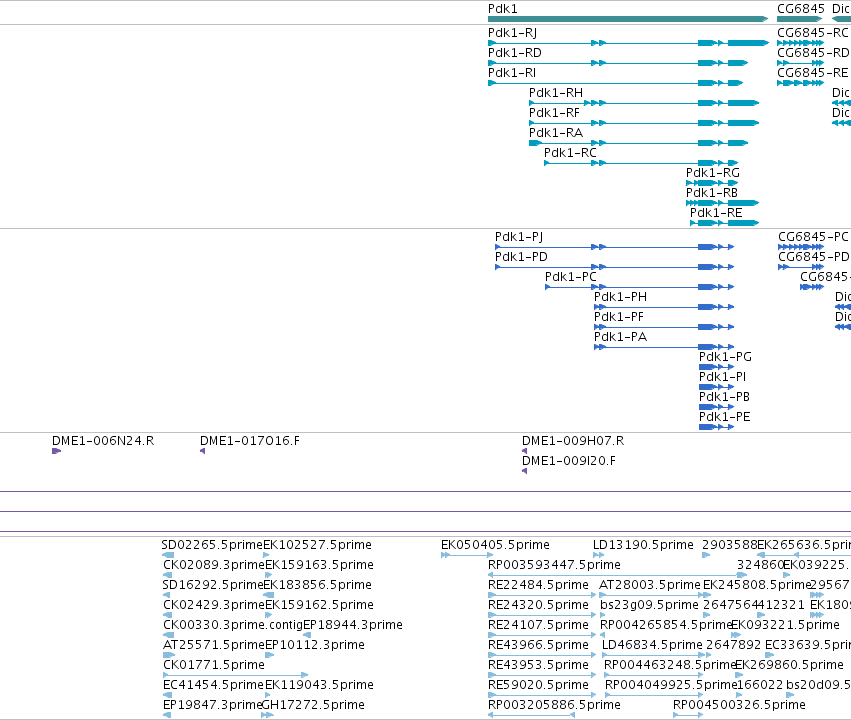This screenshot has width=851, height=720.
Task: Select the Pdk1-RF transcript label
Action: pyautogui.click(x=554, y=113)
